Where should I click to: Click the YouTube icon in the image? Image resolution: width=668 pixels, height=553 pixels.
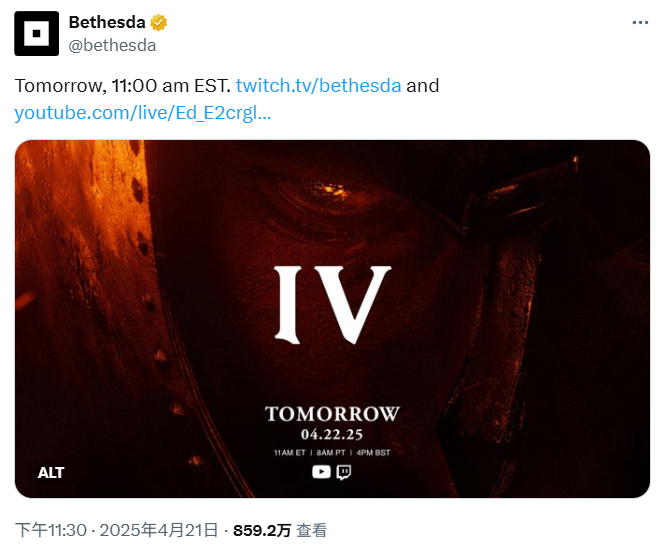point(321,471)
